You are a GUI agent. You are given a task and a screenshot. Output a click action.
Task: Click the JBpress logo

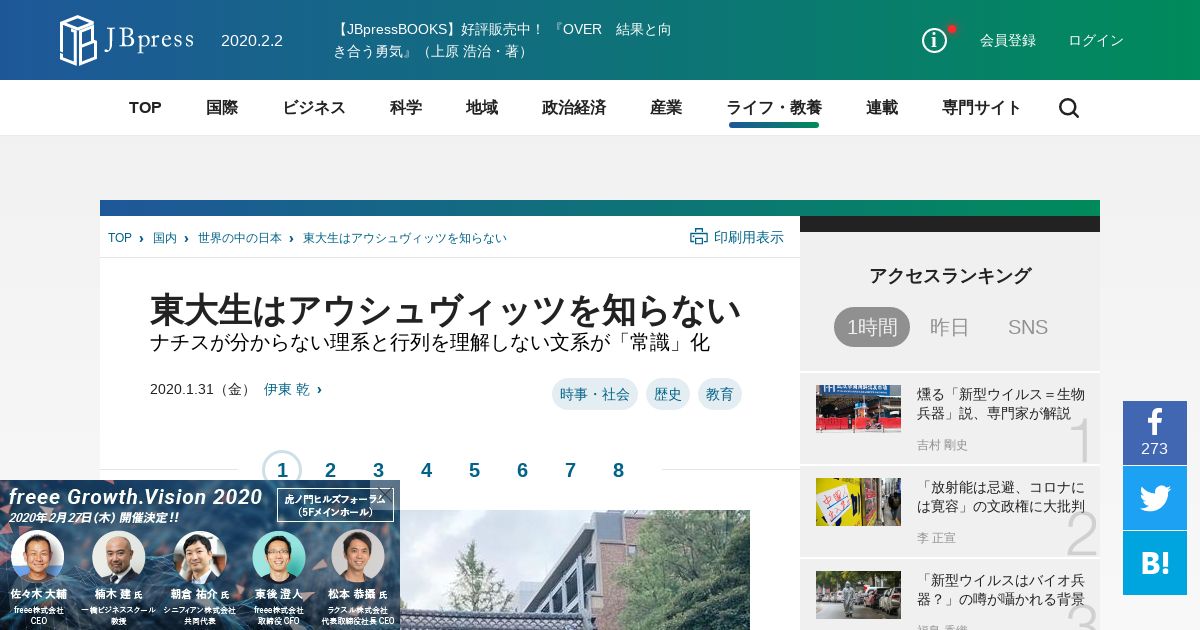pos(127,41)
